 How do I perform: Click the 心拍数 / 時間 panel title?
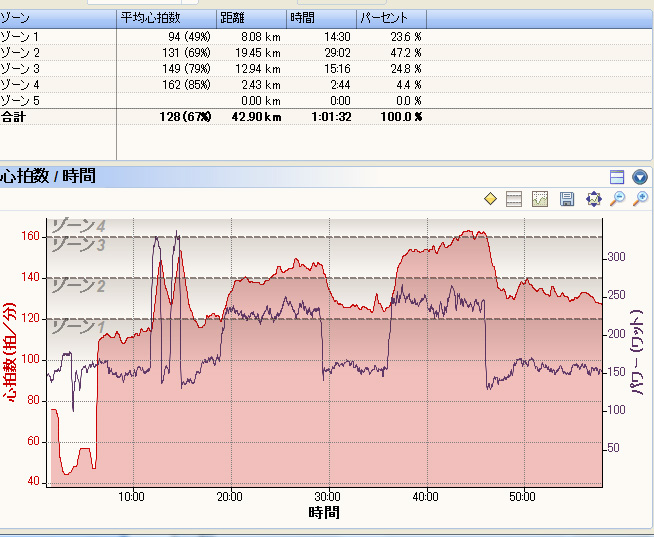tap(48, 176)
